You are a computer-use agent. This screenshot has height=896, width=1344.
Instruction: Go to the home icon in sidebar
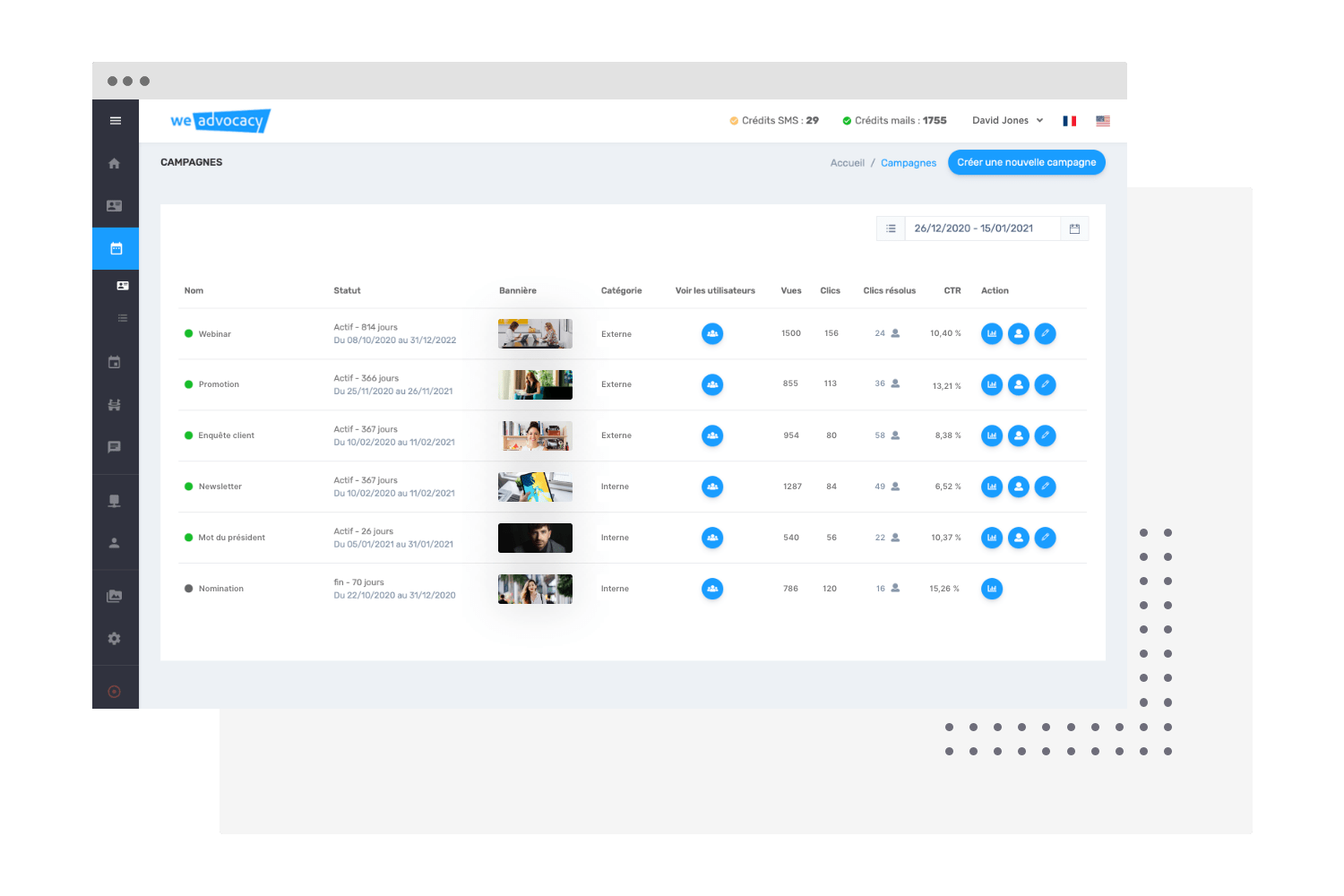click(115, 163)
